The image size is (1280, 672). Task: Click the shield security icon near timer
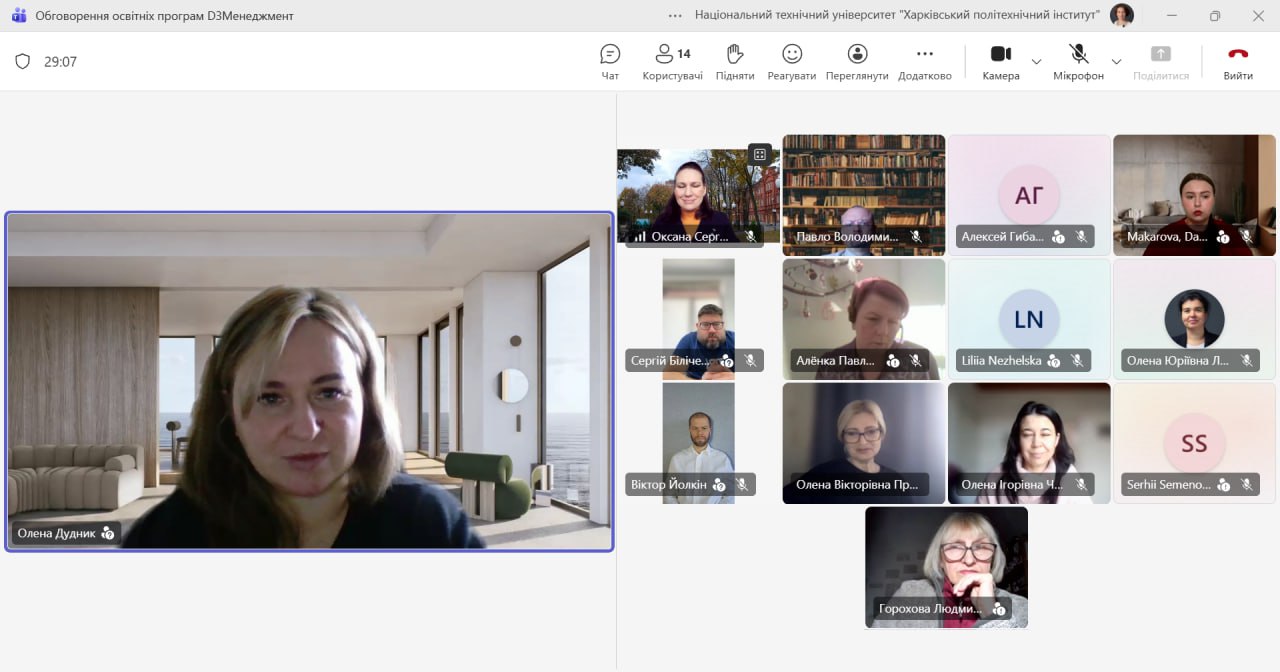[x=23, y=62]
